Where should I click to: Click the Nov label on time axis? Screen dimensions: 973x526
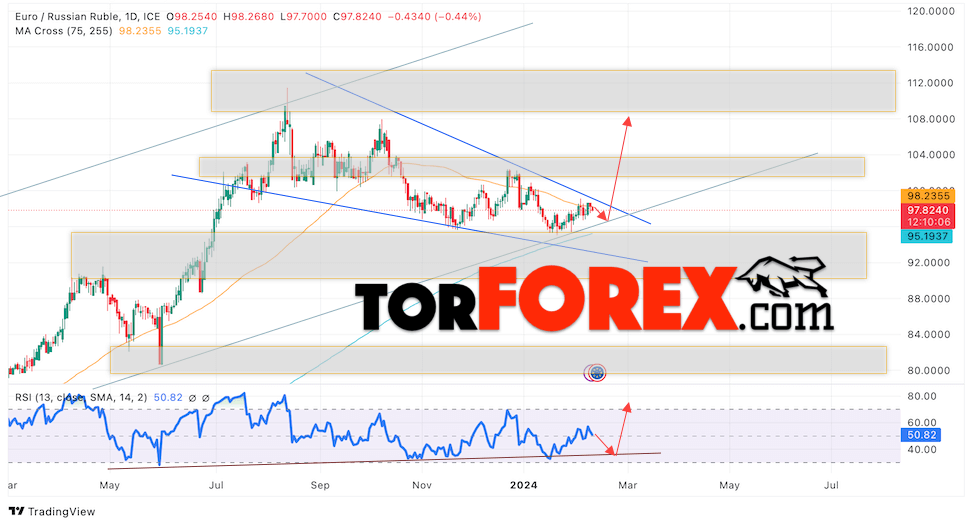[421, 485]
